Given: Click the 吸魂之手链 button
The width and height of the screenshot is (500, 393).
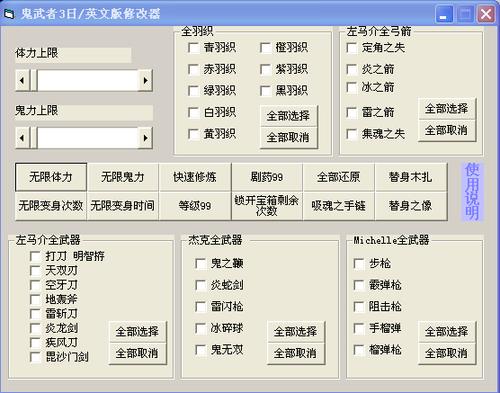Looking at the screenshot, I should 339,206.
